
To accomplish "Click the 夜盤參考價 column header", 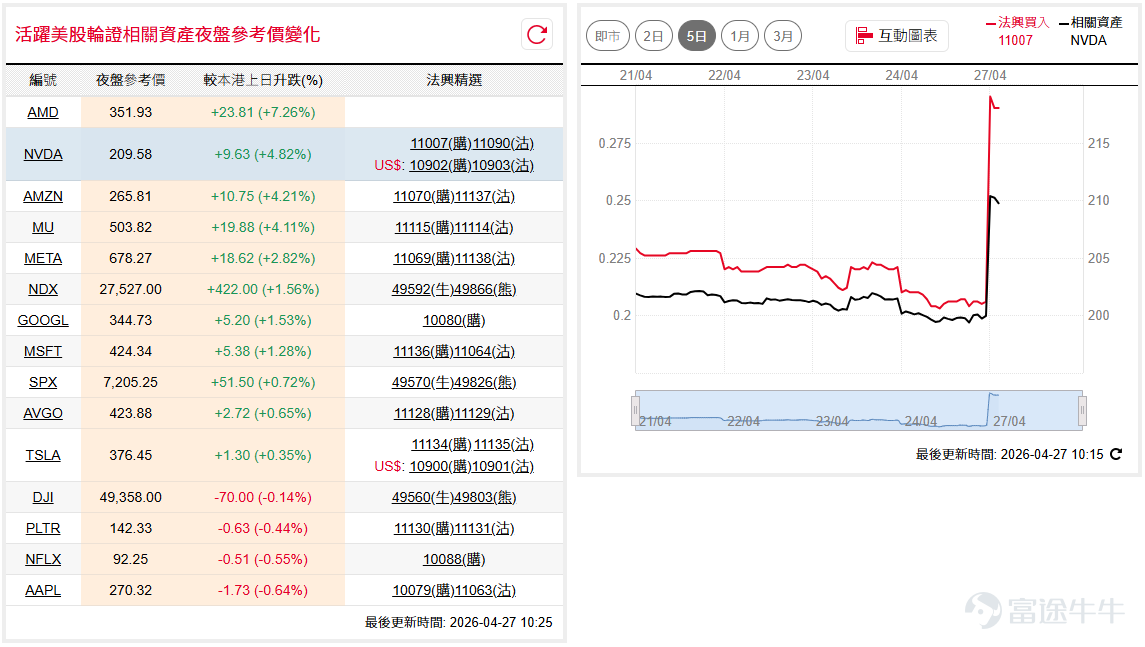I will tap(131, 80).
